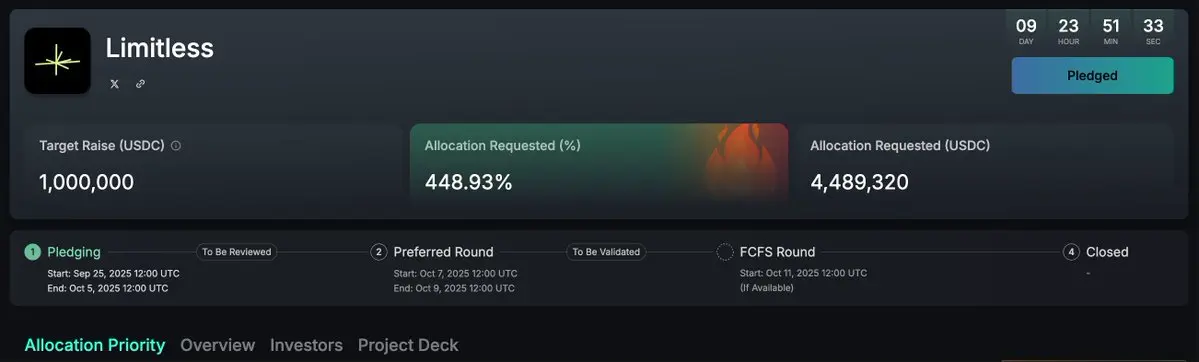Open the Investors tab
Screen dimensions: 1199x362
click(x=306, y=345)
